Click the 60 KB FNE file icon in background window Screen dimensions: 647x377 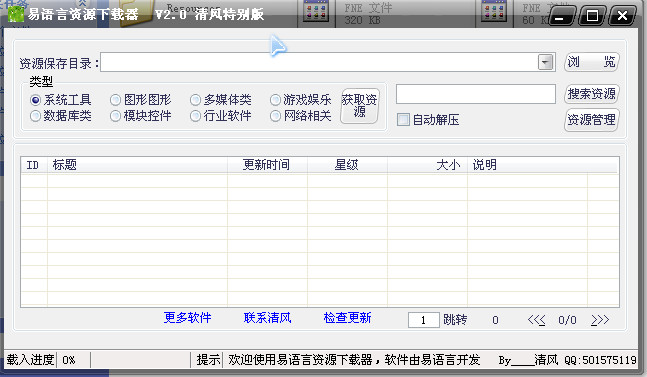point(494,12)
